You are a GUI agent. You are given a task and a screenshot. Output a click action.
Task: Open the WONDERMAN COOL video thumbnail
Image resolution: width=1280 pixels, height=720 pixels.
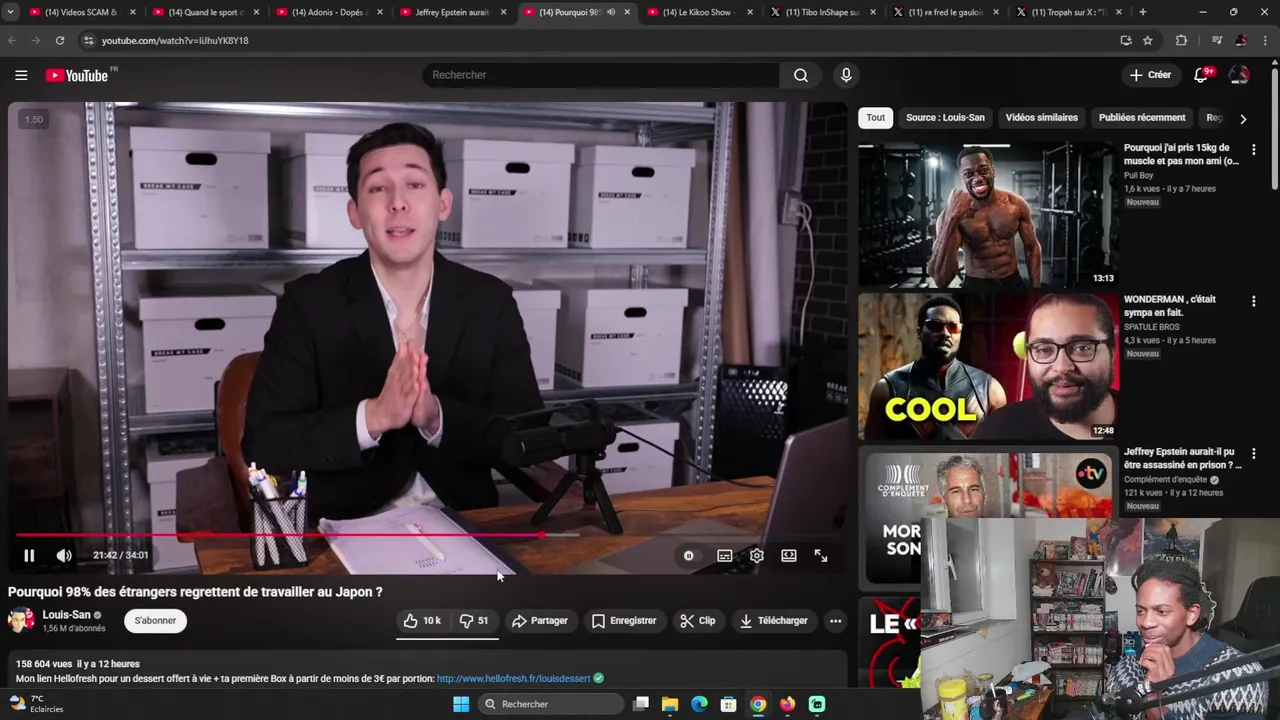[988, 367]
